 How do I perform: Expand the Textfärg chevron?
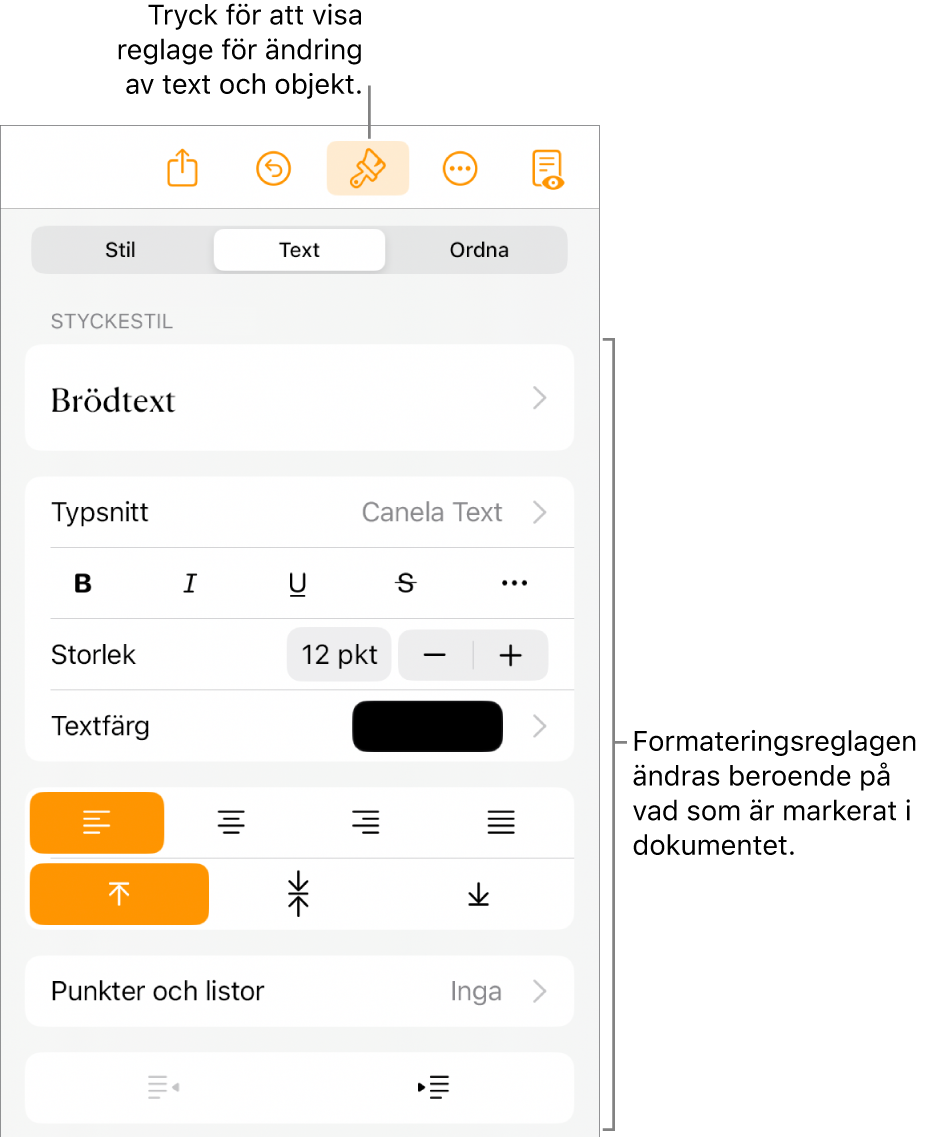(539, 726)
